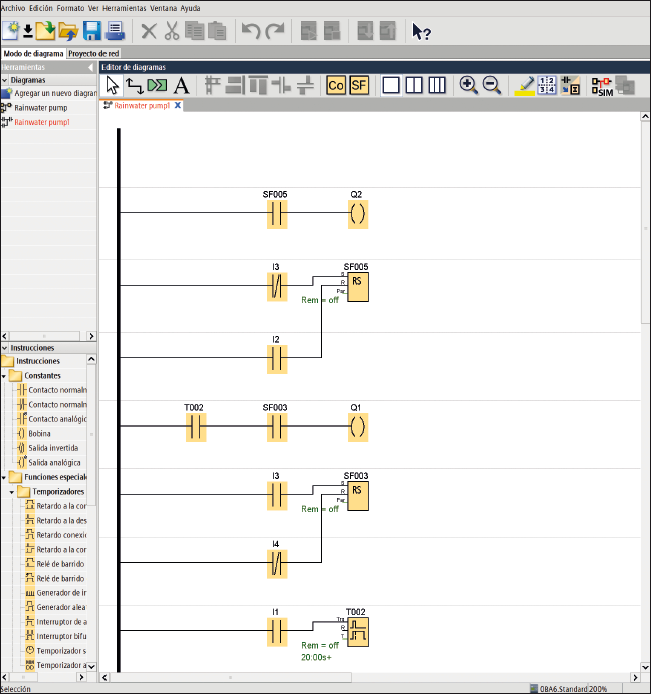Screen dimensions: 651x694
Task: Toggle the SF special functions toolbar
Action: click(x=359, y=86)
